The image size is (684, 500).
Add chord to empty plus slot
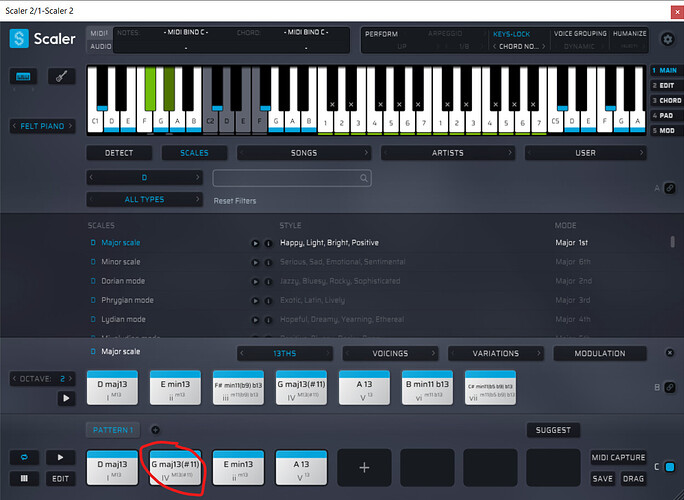click(x=364, y=468)
